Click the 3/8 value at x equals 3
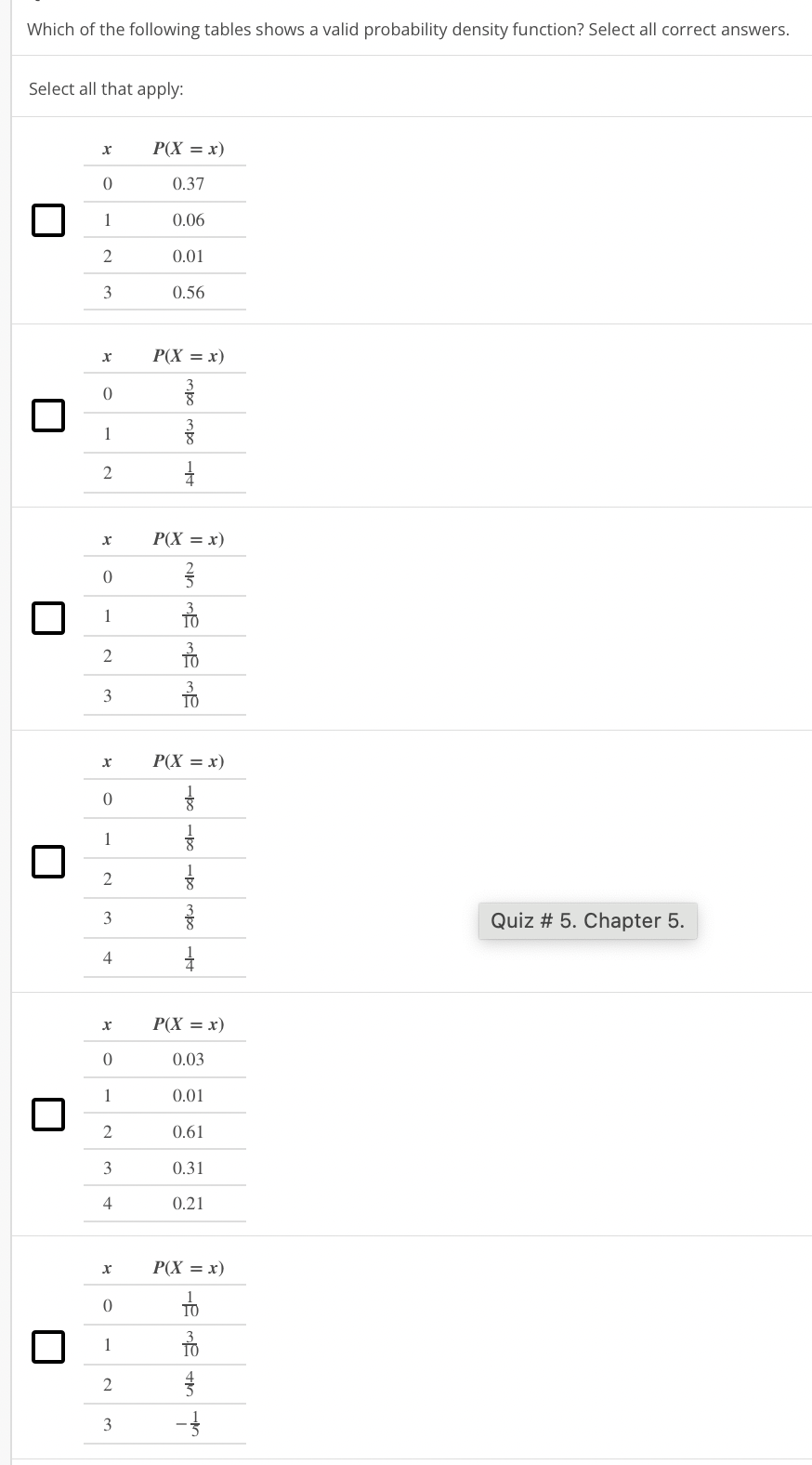The width and height of the screenshot is (812, 1465). pos(190,917)
